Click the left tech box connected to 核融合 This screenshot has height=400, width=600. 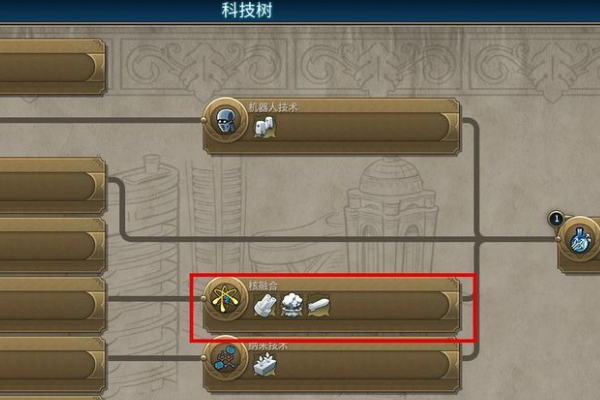coord(52,305)
